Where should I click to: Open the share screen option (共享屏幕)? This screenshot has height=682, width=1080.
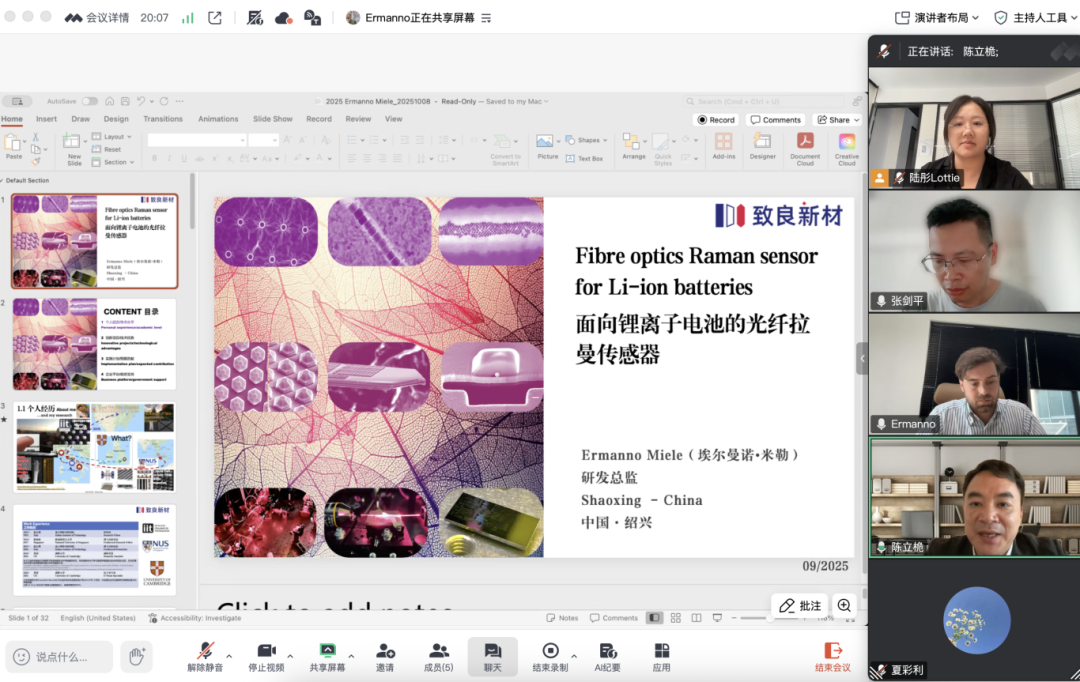(327, 655)
